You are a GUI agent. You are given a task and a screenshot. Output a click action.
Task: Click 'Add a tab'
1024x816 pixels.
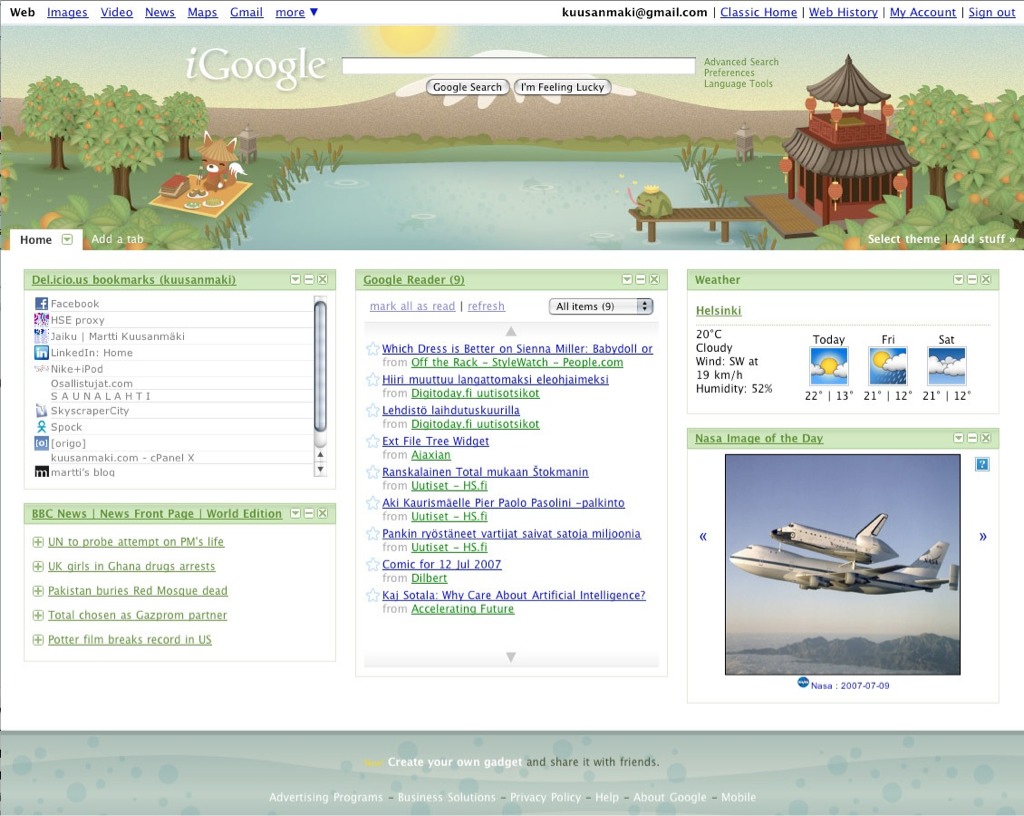pos(117,240)
